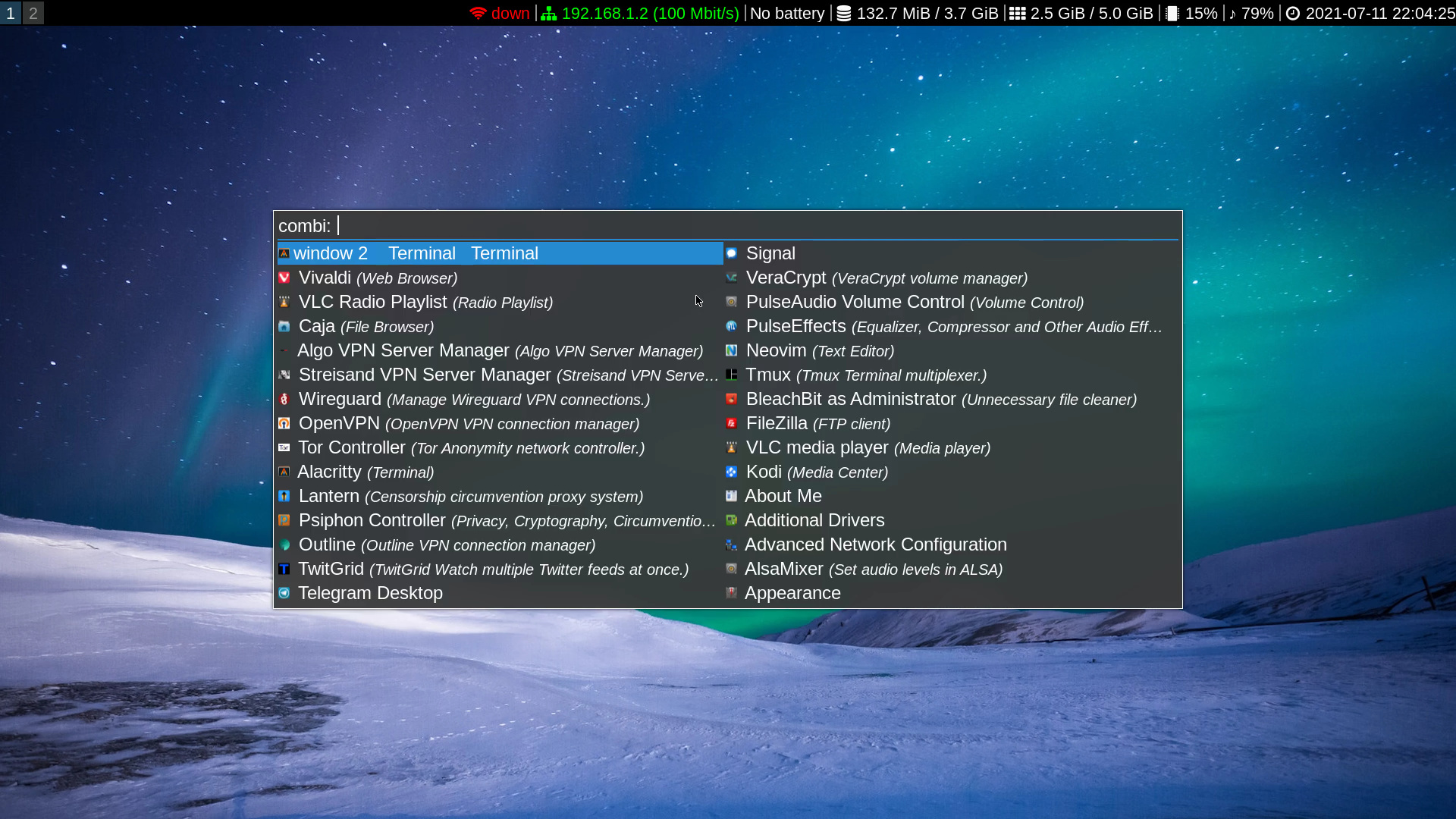Click the FileZilla icon
The height and width of the screenshot is (819, 1456).
point(732,423)
